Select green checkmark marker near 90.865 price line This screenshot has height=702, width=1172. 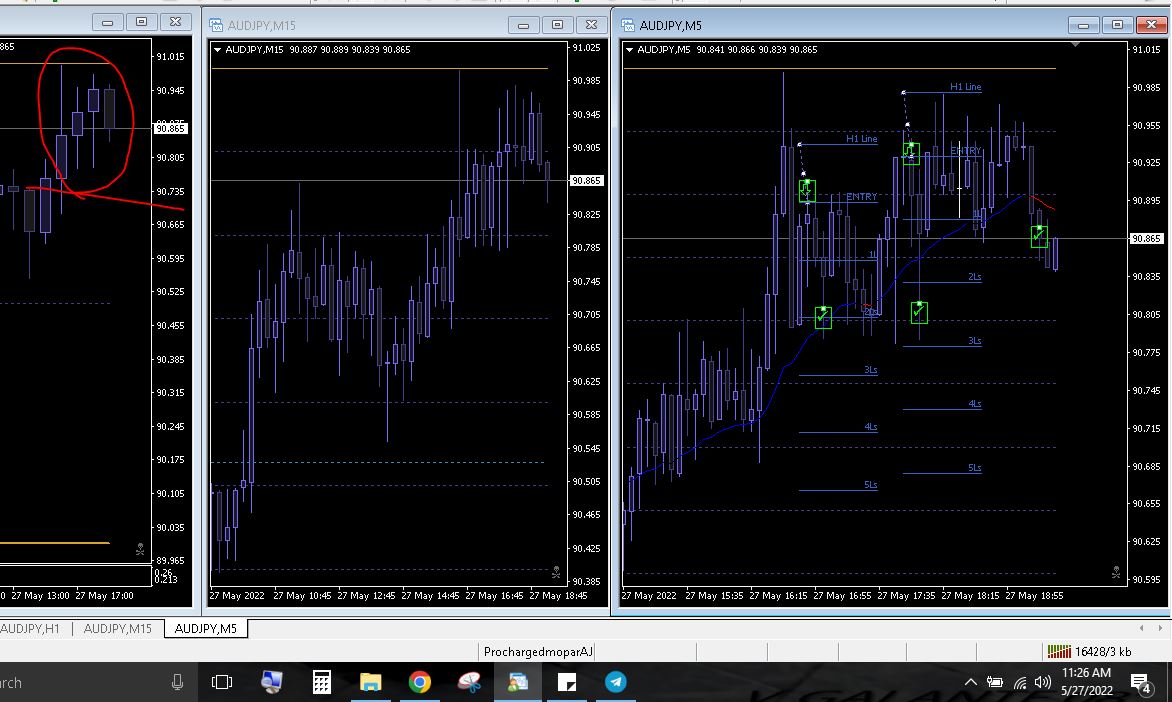point(1039,236)
